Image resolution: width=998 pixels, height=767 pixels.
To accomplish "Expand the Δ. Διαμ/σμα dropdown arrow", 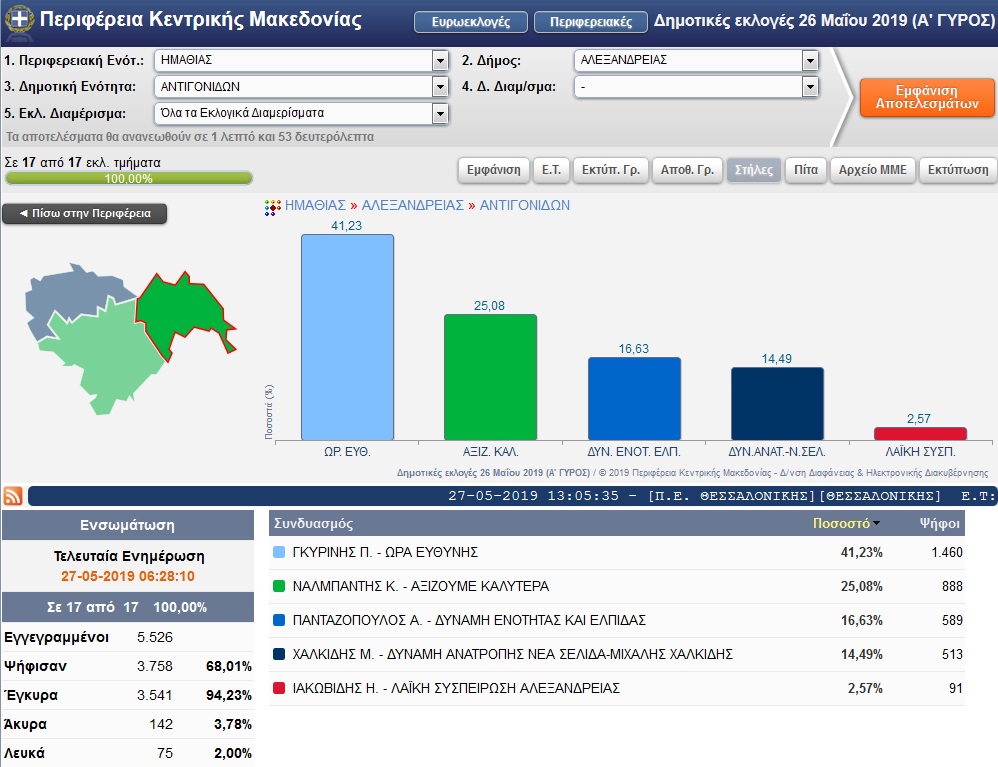I will point(810,87).
